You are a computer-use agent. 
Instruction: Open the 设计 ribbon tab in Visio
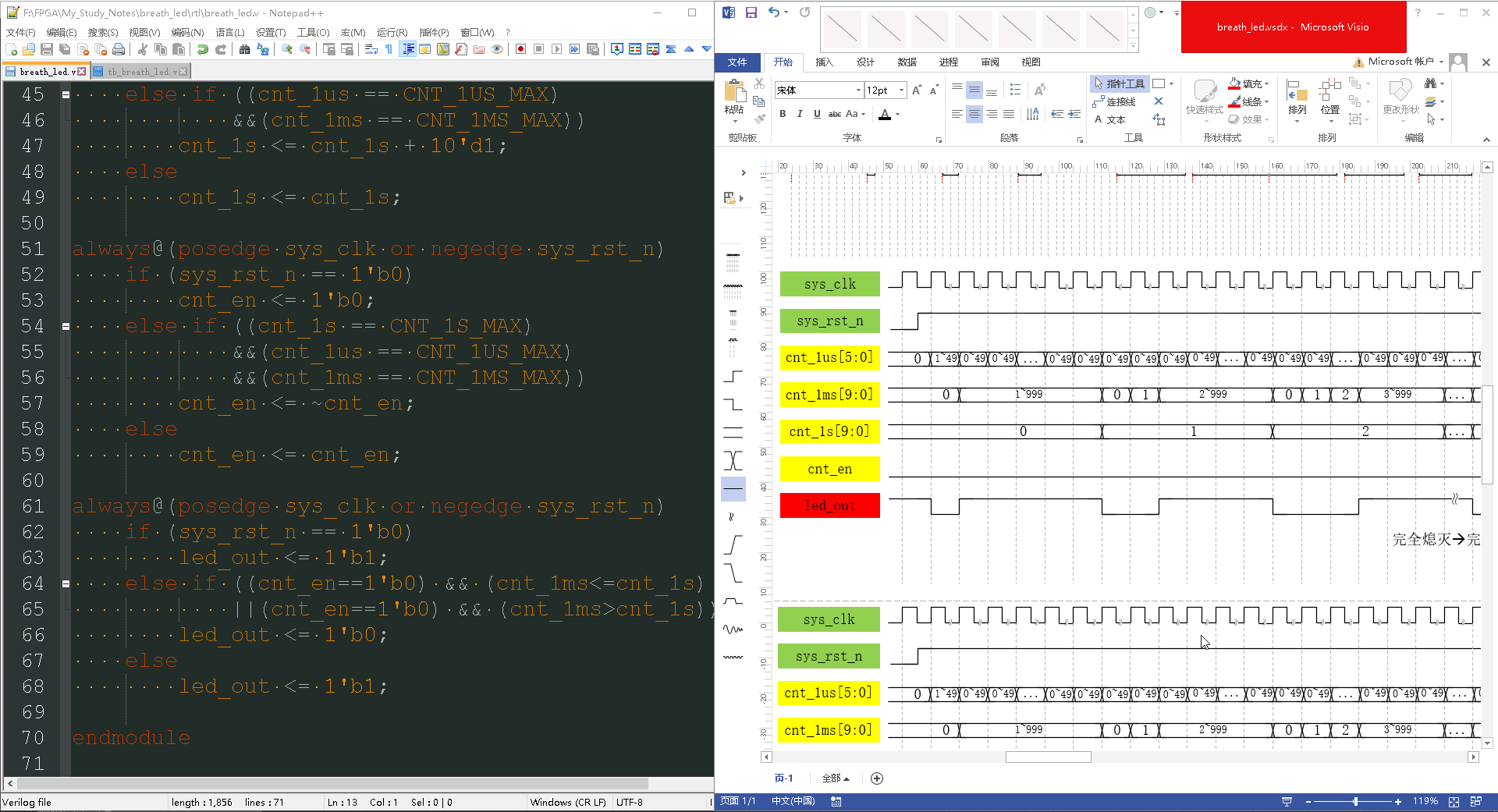click(x=865, y=62)
